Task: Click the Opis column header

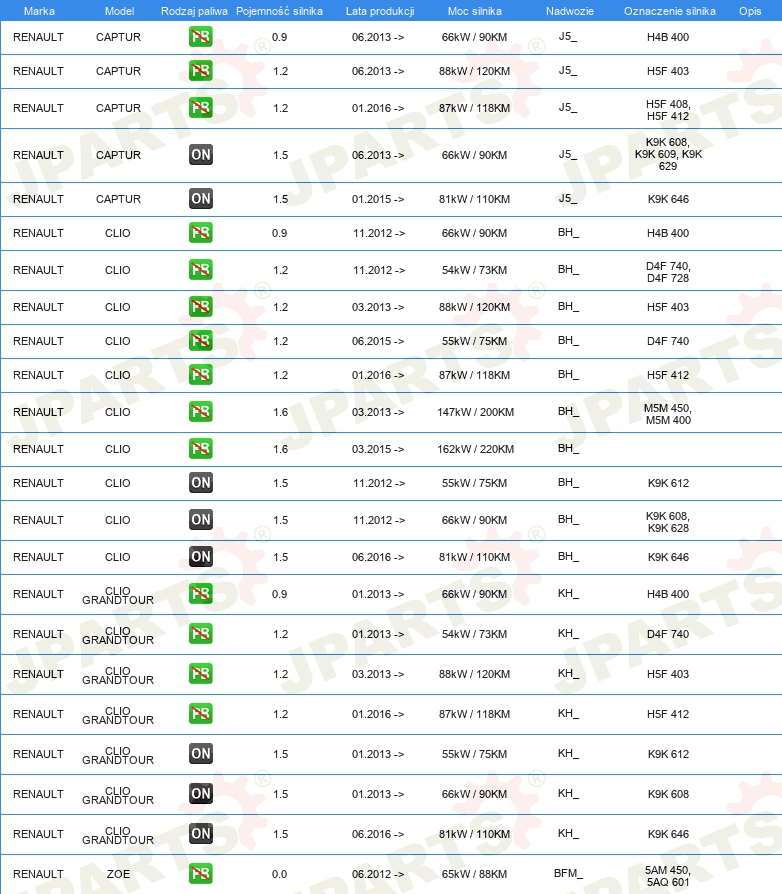Action: click(x=750, y=11)
